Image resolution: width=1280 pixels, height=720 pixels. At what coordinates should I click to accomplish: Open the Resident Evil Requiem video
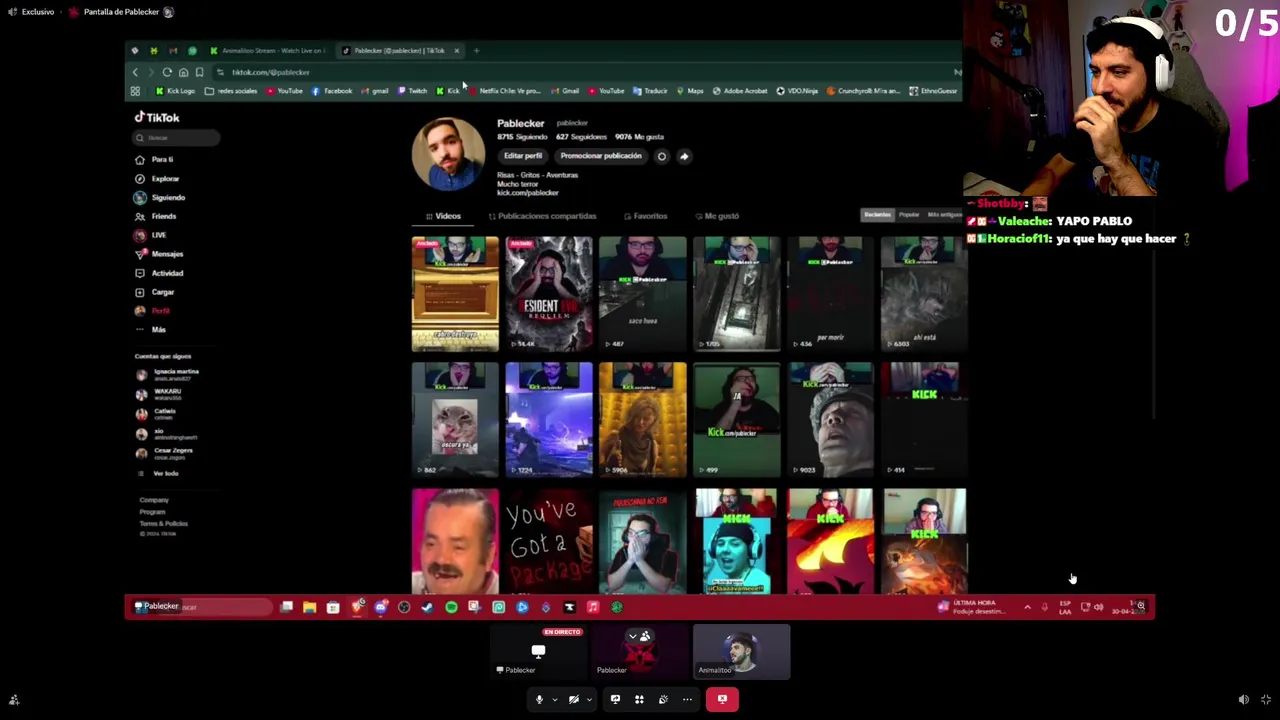(549, 294)
